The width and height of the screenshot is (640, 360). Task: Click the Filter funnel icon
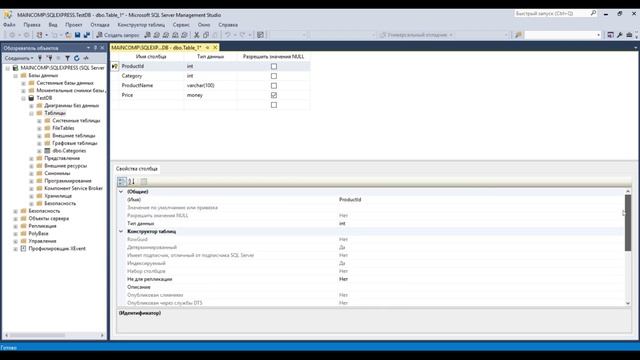coord(67,58)
